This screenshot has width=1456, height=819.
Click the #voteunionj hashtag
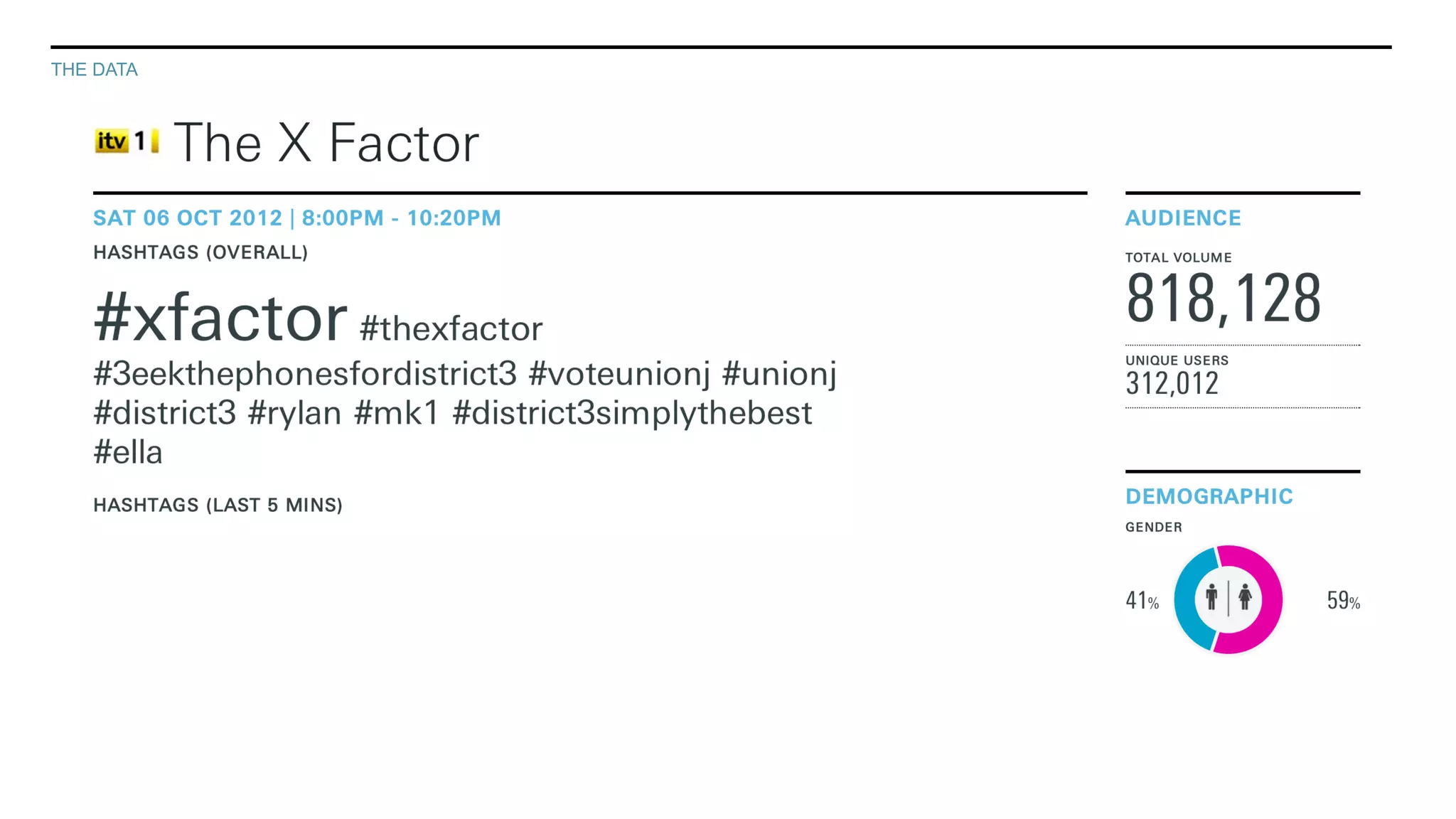click(619, 374)
